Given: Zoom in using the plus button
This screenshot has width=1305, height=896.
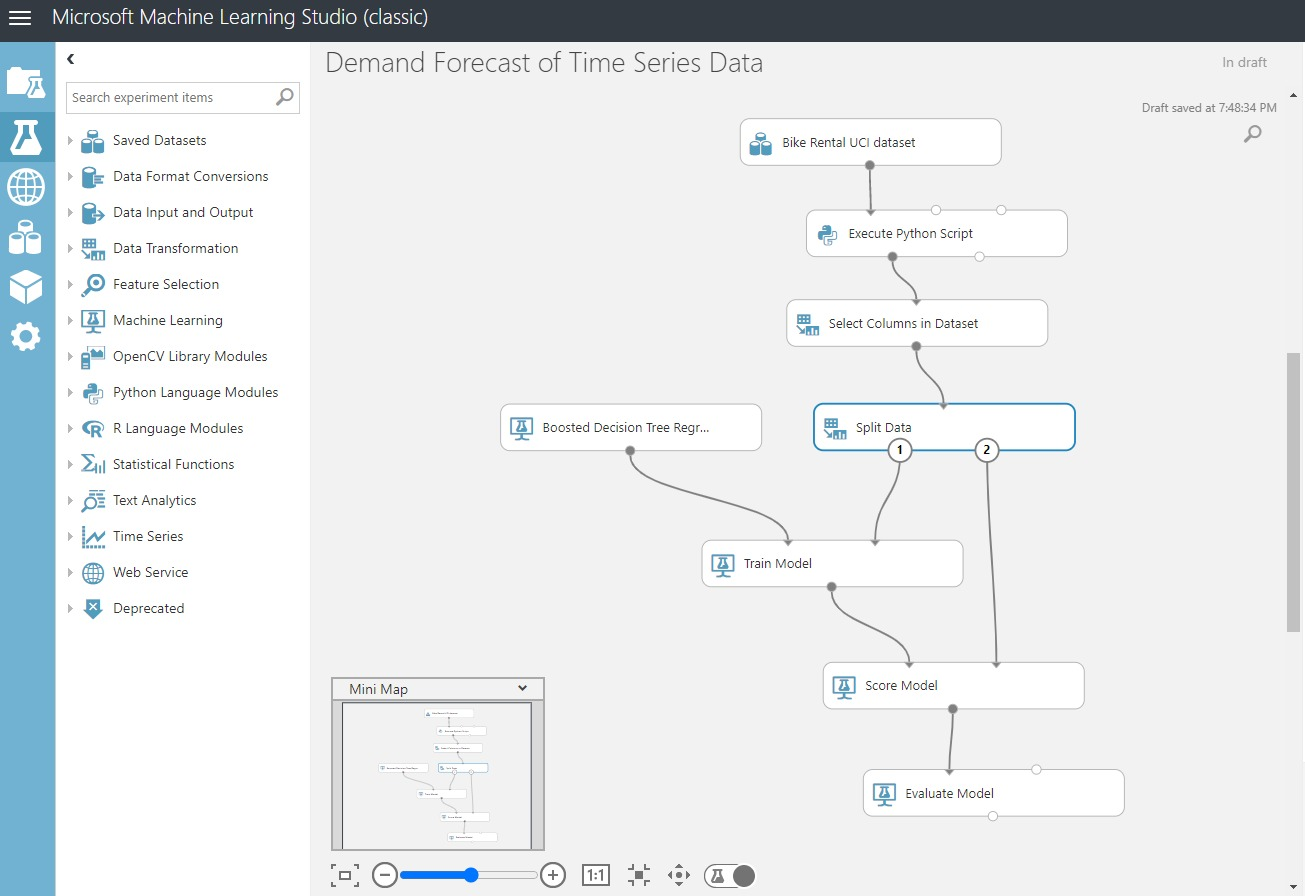Looking at the screenshot, I should 553,874.
